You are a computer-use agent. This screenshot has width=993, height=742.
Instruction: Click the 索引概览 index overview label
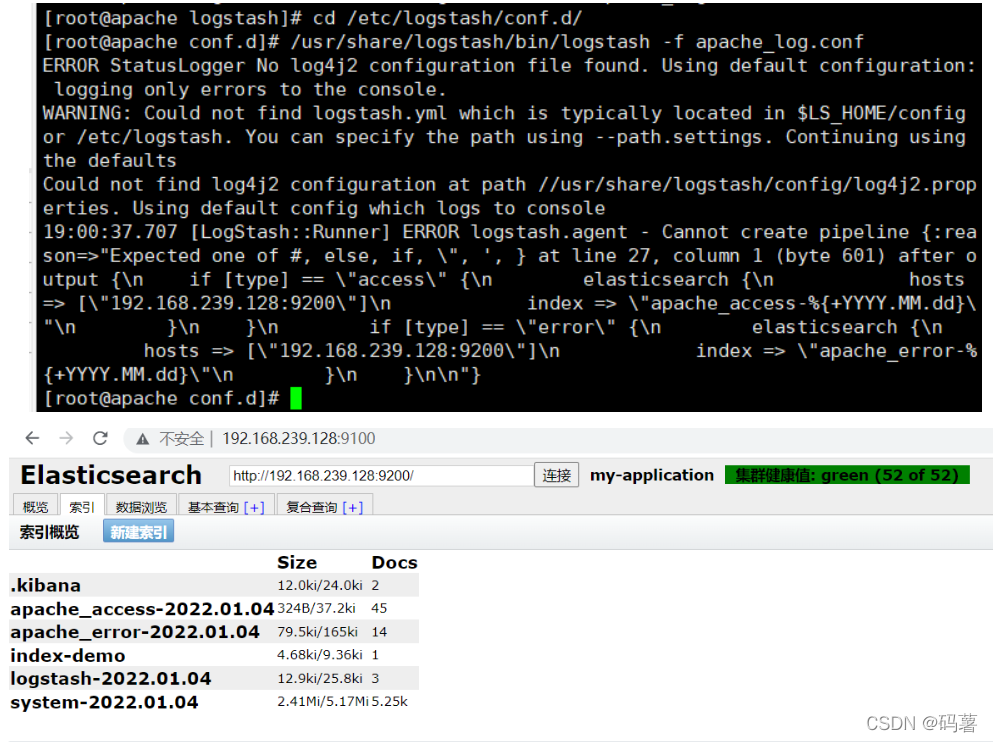pyautogui.click(x=49, y=532)
